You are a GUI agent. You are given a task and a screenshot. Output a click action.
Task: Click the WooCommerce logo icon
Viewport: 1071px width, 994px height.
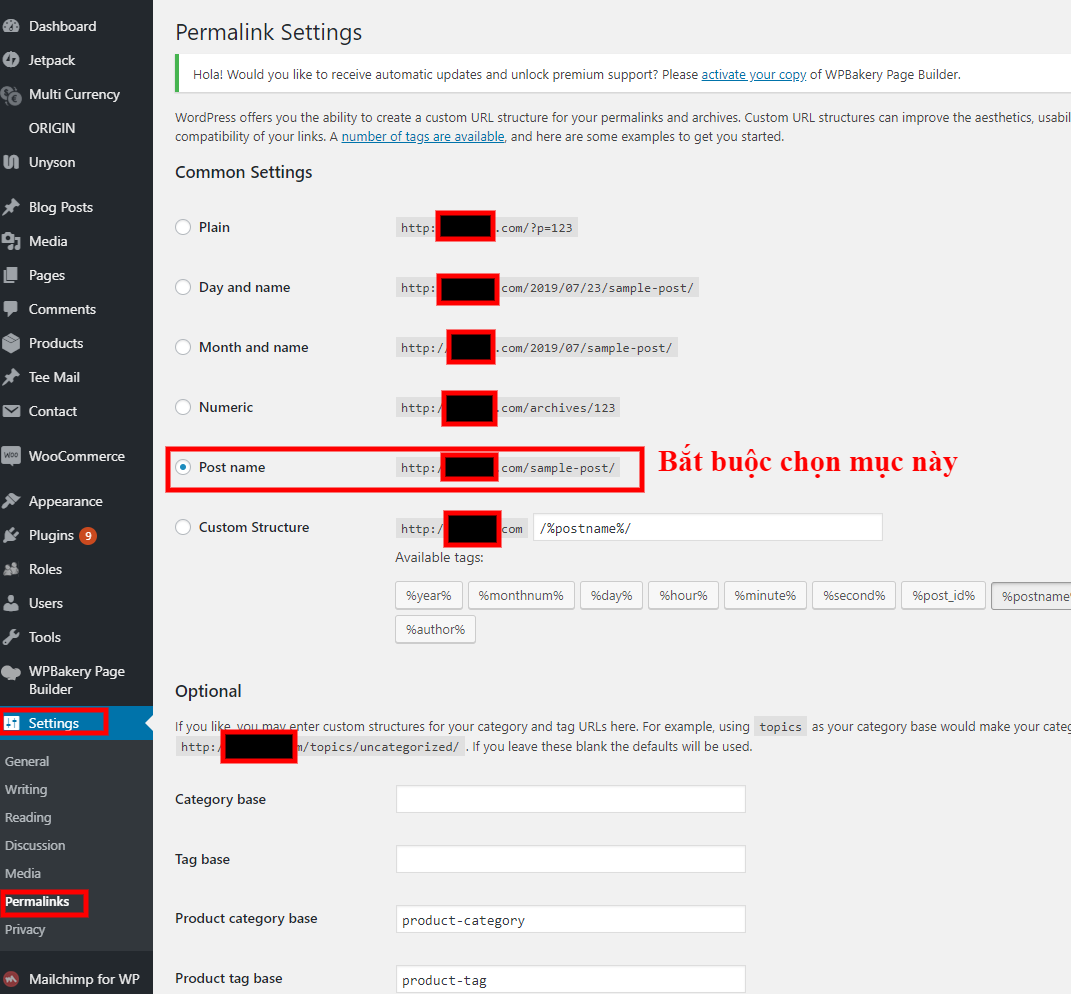11,456
